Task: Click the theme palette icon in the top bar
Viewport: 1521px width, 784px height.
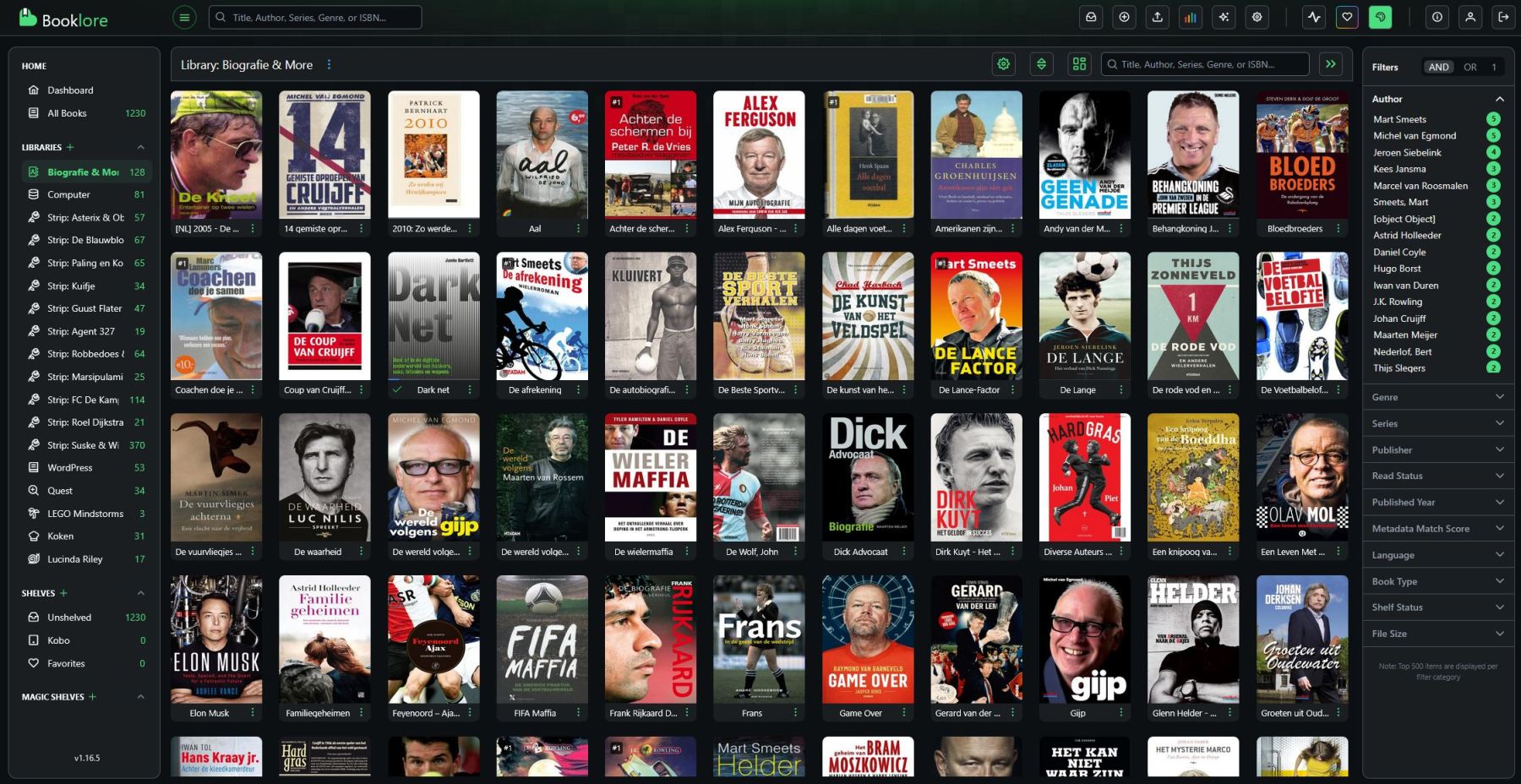Action: click(1380, 17)
